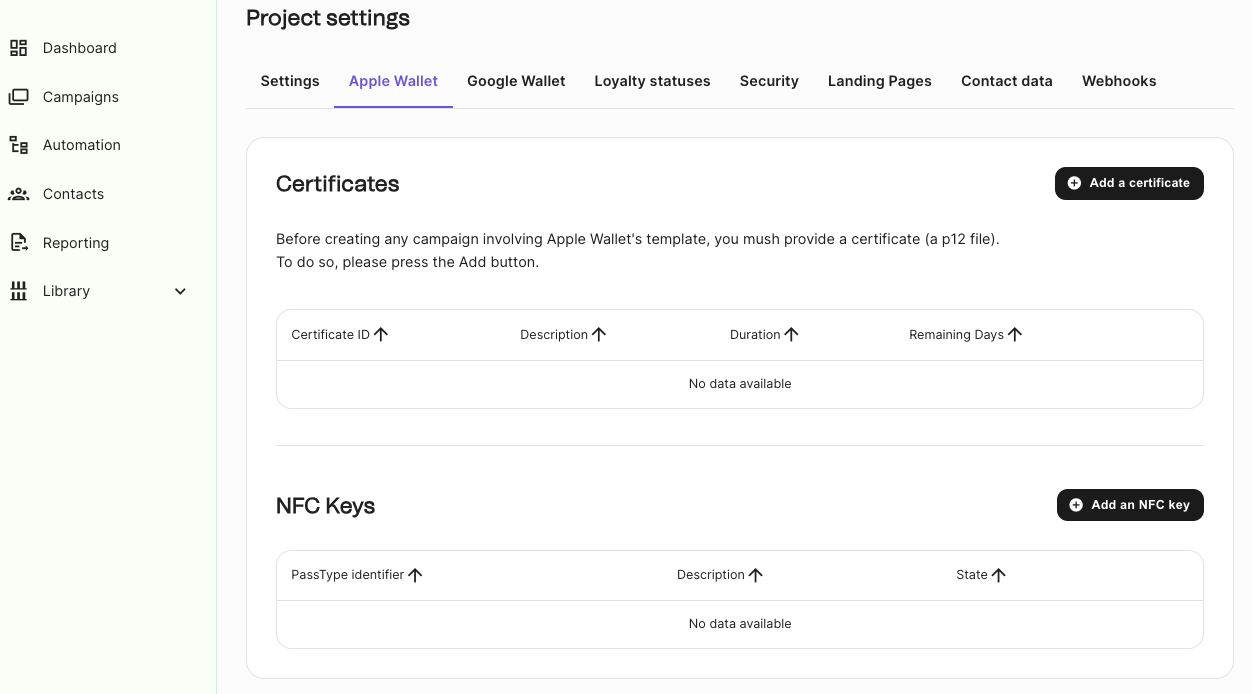Screen dimensions: 1252x694
Task: Click the Campaigns icon in sidebar
Action: 19,97
